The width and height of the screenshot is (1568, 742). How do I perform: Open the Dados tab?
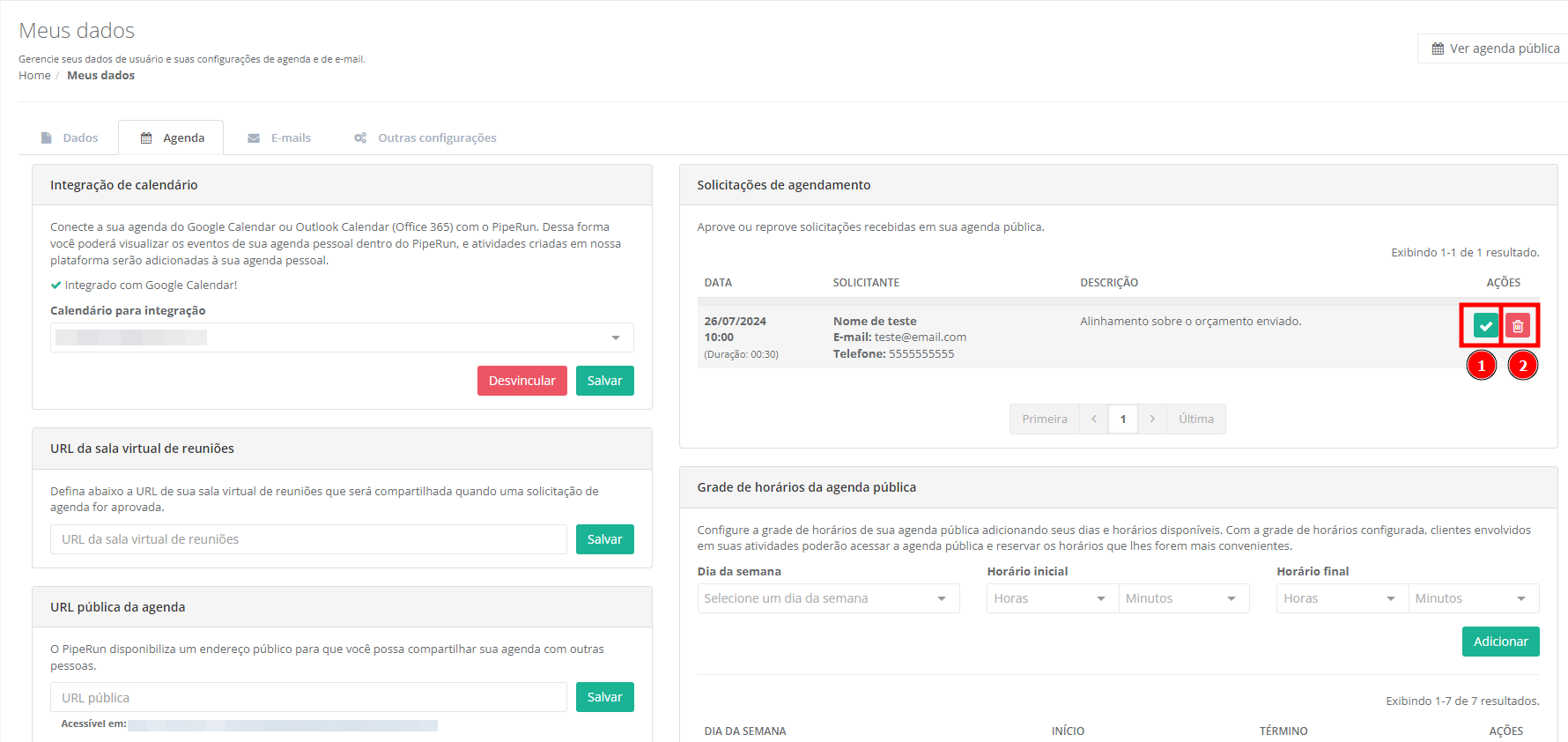point(70,138)
